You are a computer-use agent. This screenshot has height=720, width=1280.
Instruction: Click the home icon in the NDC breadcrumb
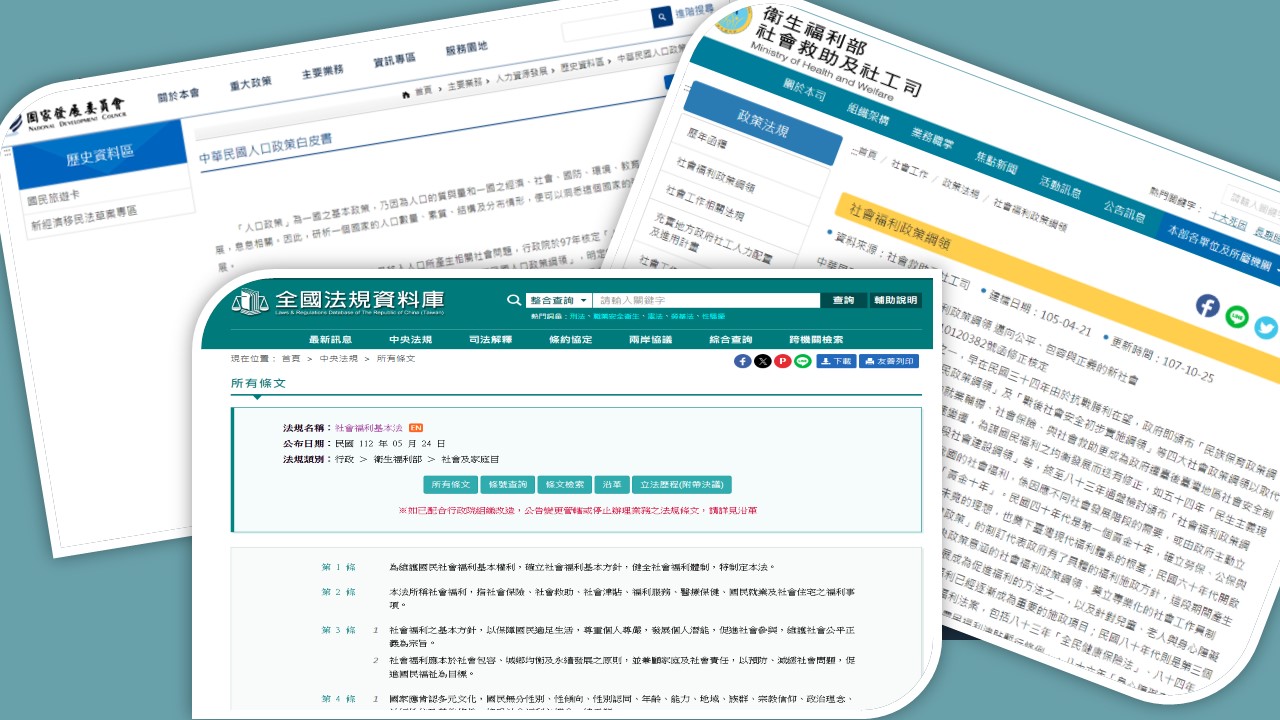click(x=405, y=94)
